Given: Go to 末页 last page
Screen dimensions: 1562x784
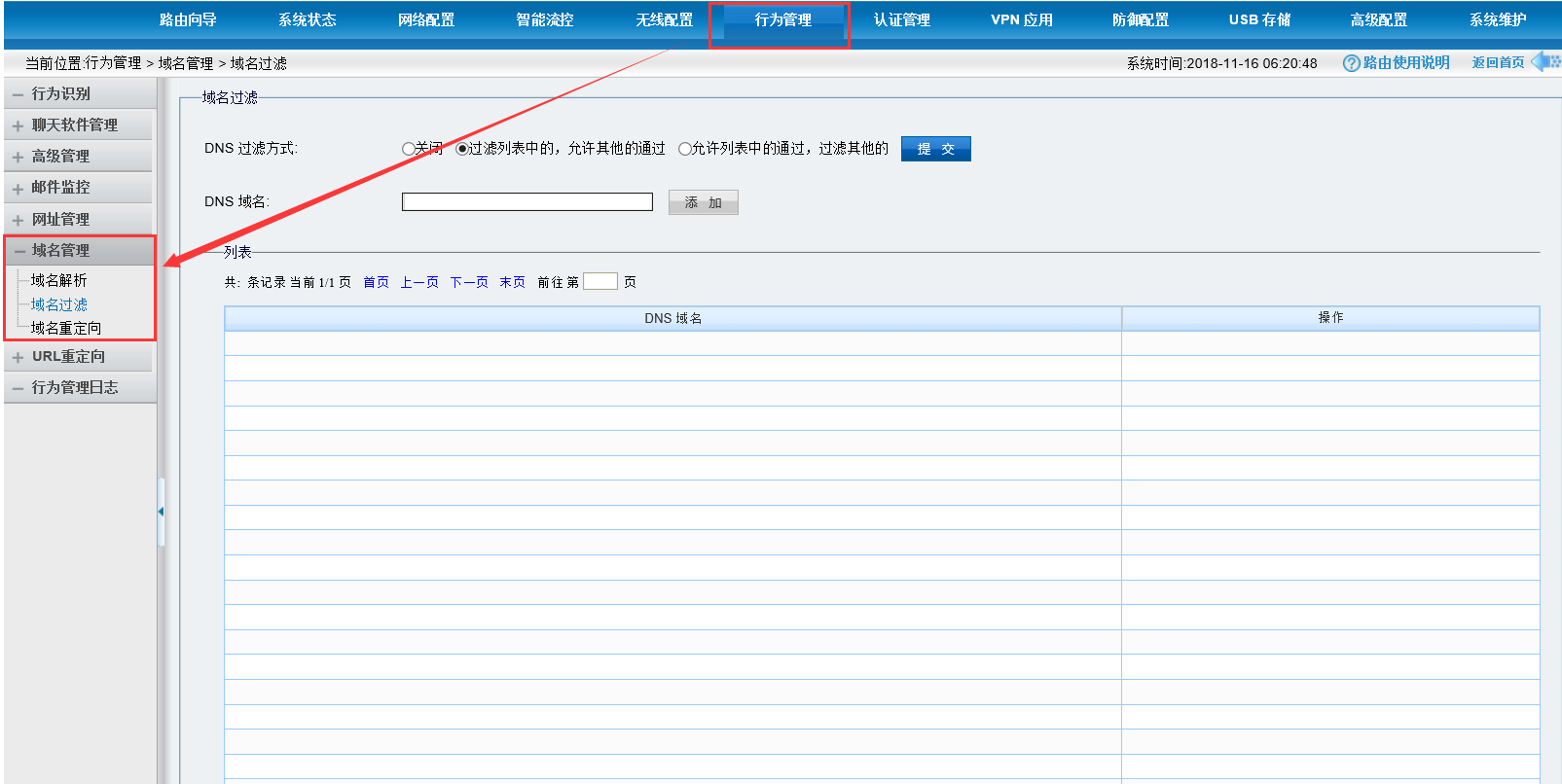Looking at the screenshot, I should (x=512, y=282).
